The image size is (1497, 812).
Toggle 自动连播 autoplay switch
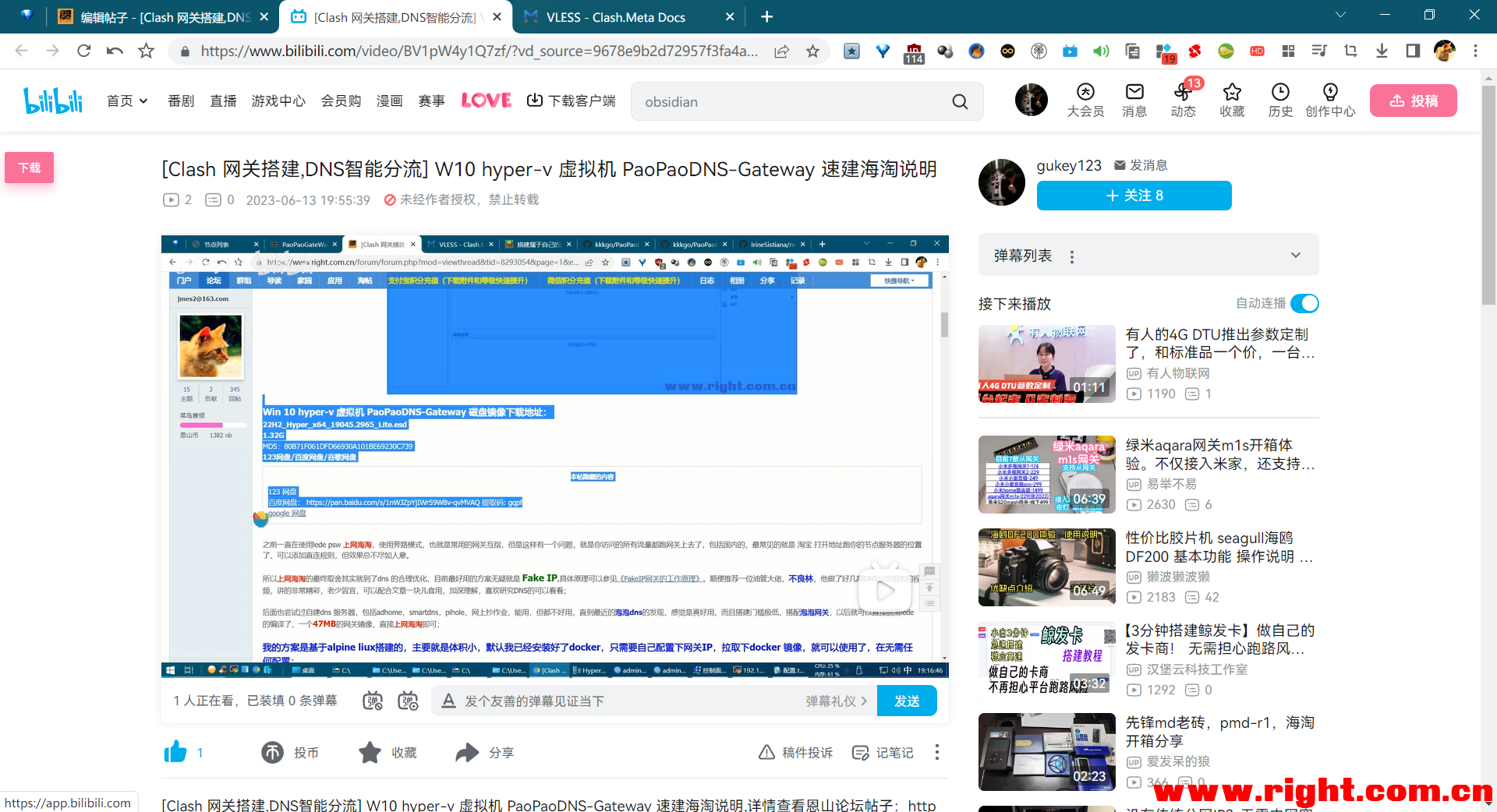coord(1304,303)
